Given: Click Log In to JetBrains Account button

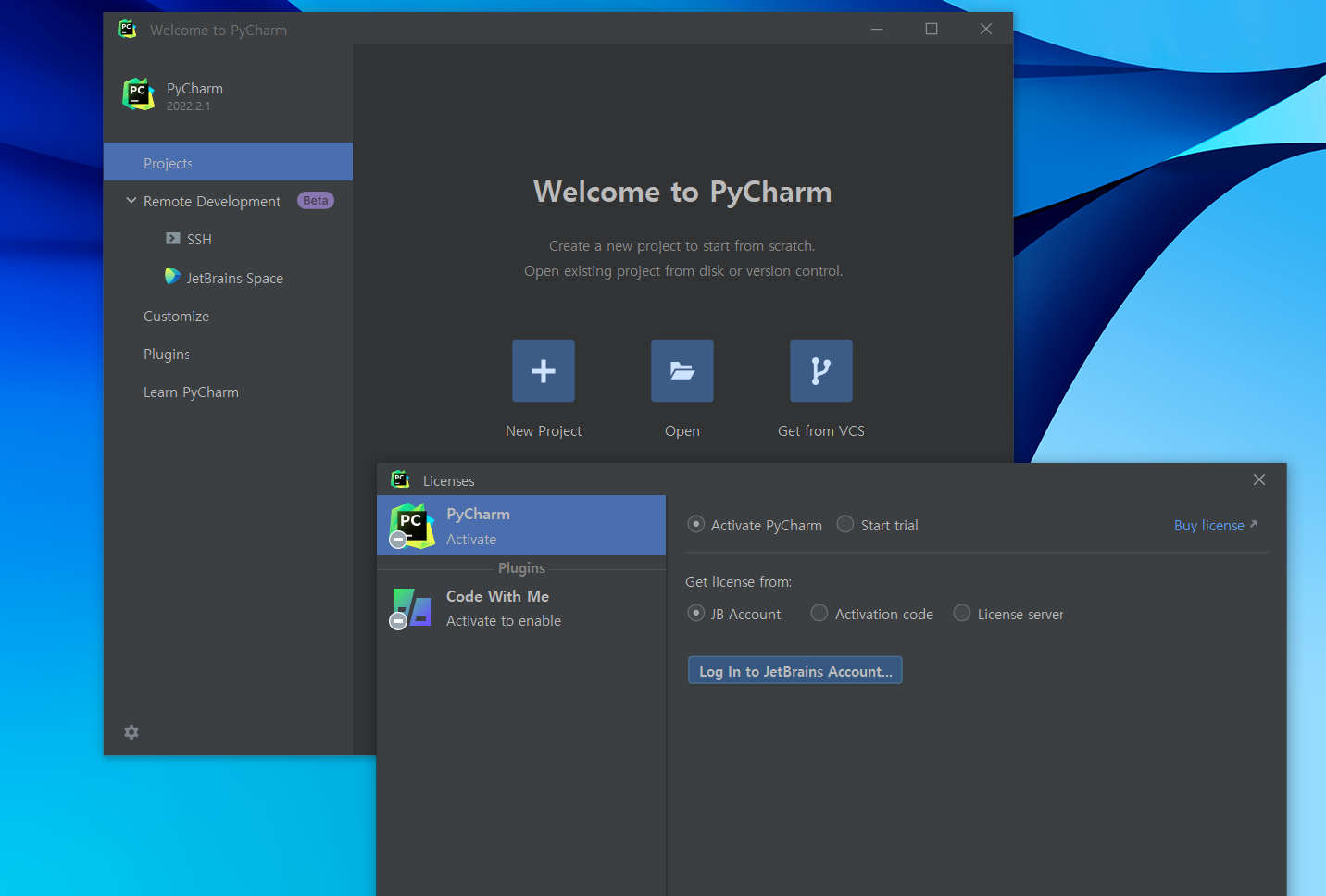Looking at the screenshot, I should pos(795,671).
